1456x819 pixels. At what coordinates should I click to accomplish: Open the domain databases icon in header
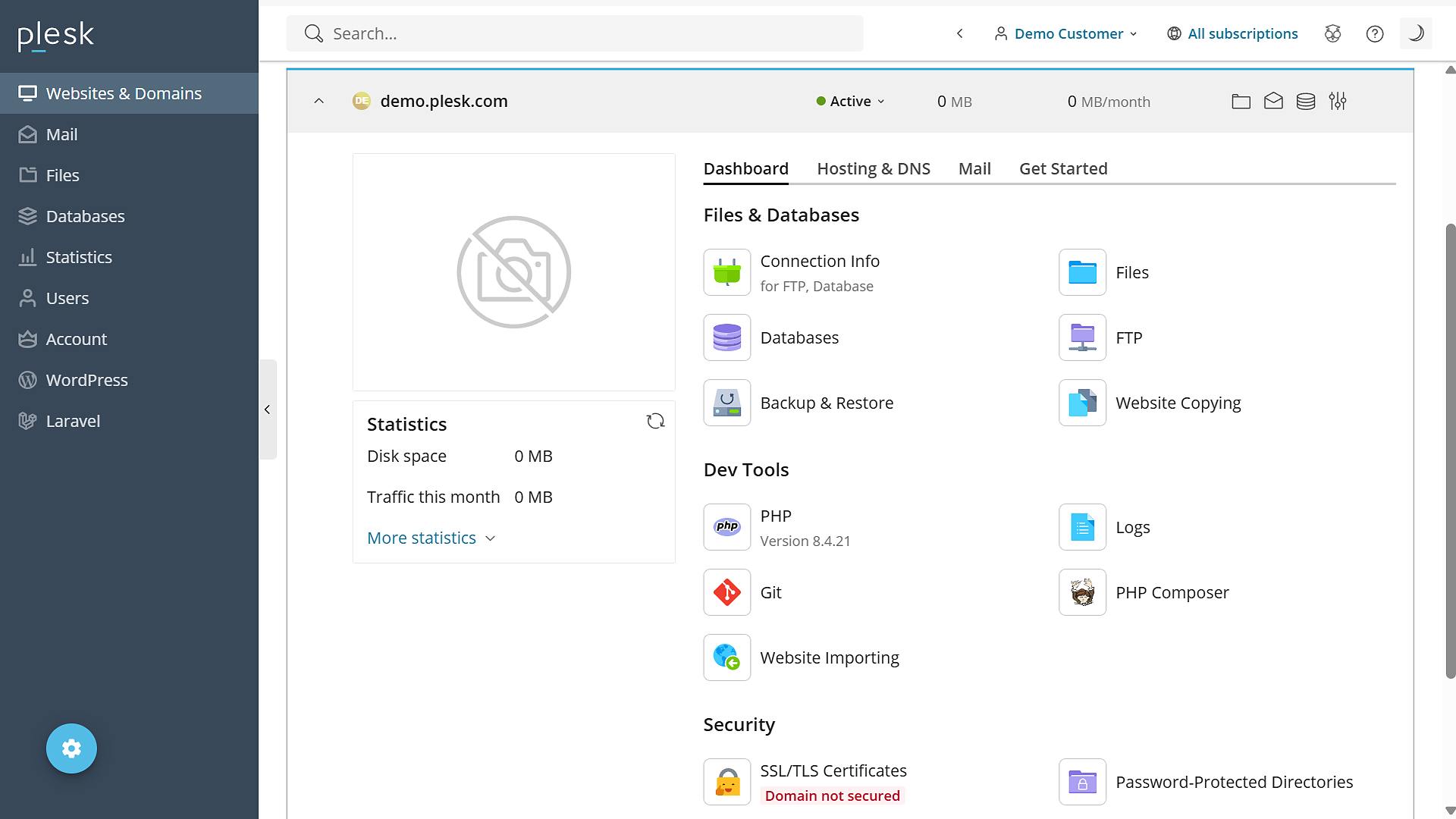1305,101
